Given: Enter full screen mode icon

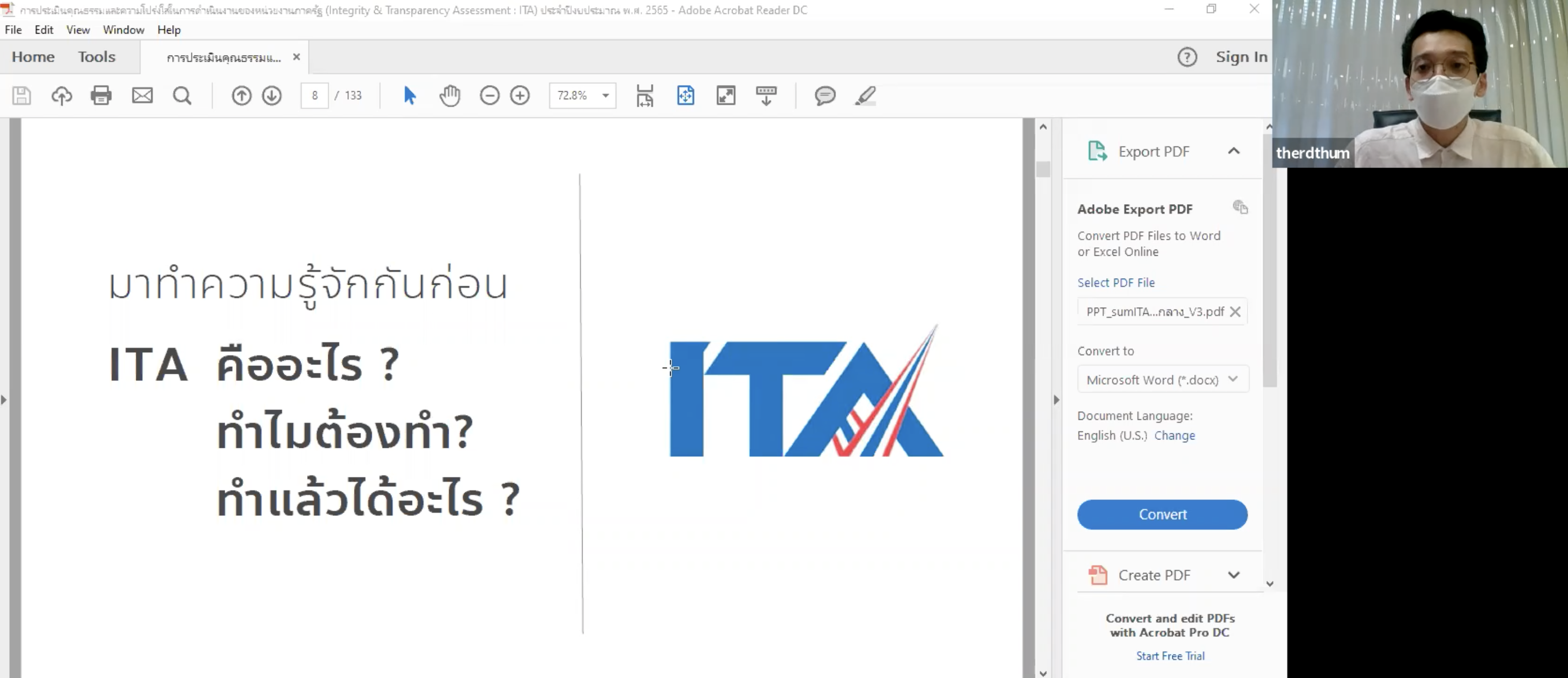Looking at the screenshot, I should pos(726,96).
